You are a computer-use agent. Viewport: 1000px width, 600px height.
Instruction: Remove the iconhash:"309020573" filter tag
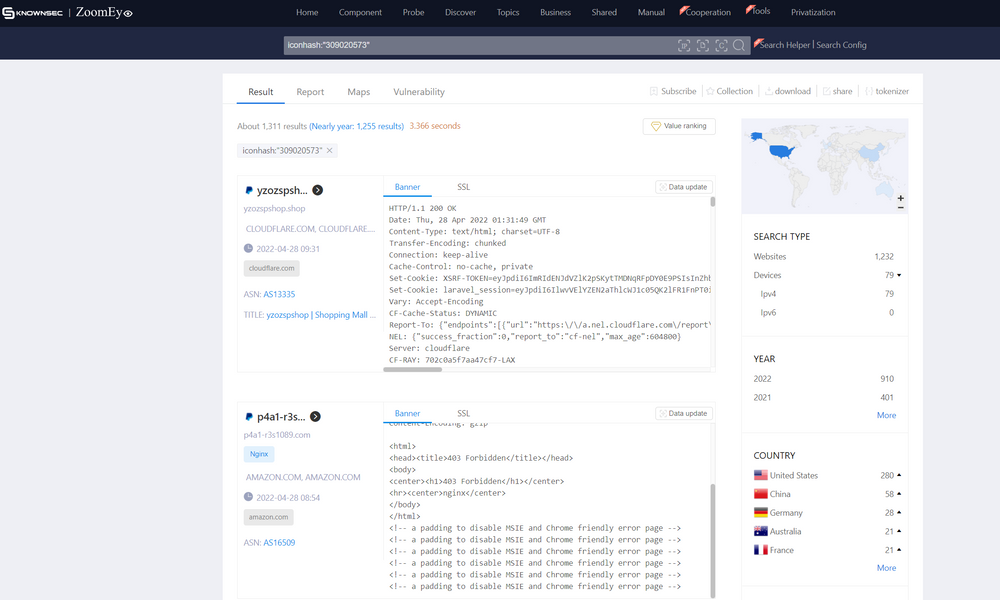click(x=330, y=150)
